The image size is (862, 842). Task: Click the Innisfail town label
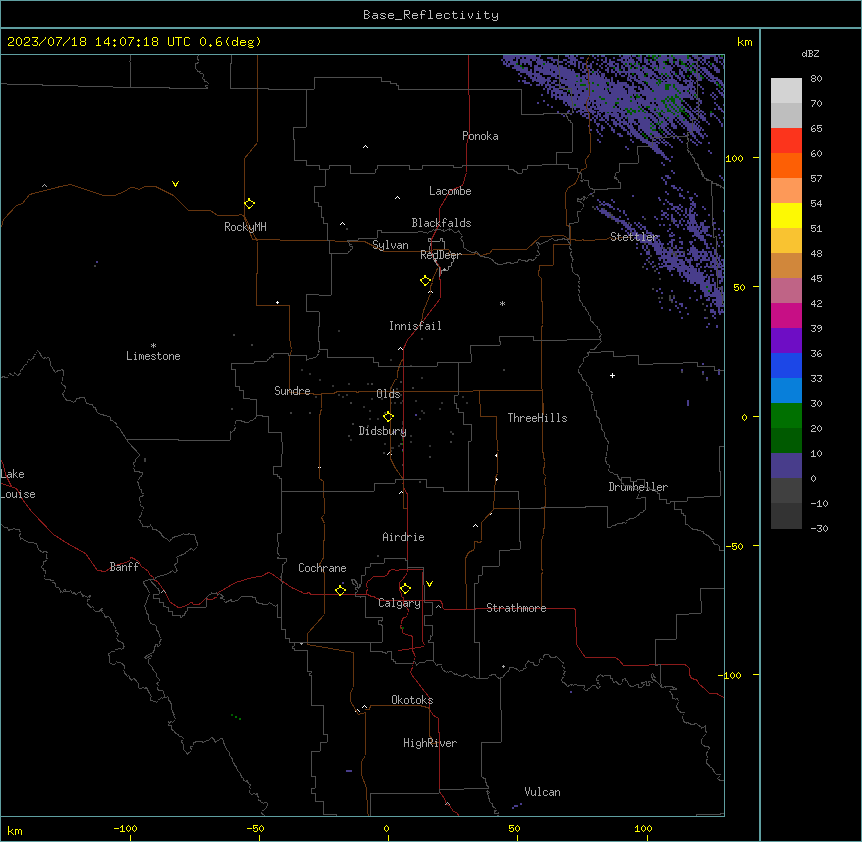[x=415, y=326]
